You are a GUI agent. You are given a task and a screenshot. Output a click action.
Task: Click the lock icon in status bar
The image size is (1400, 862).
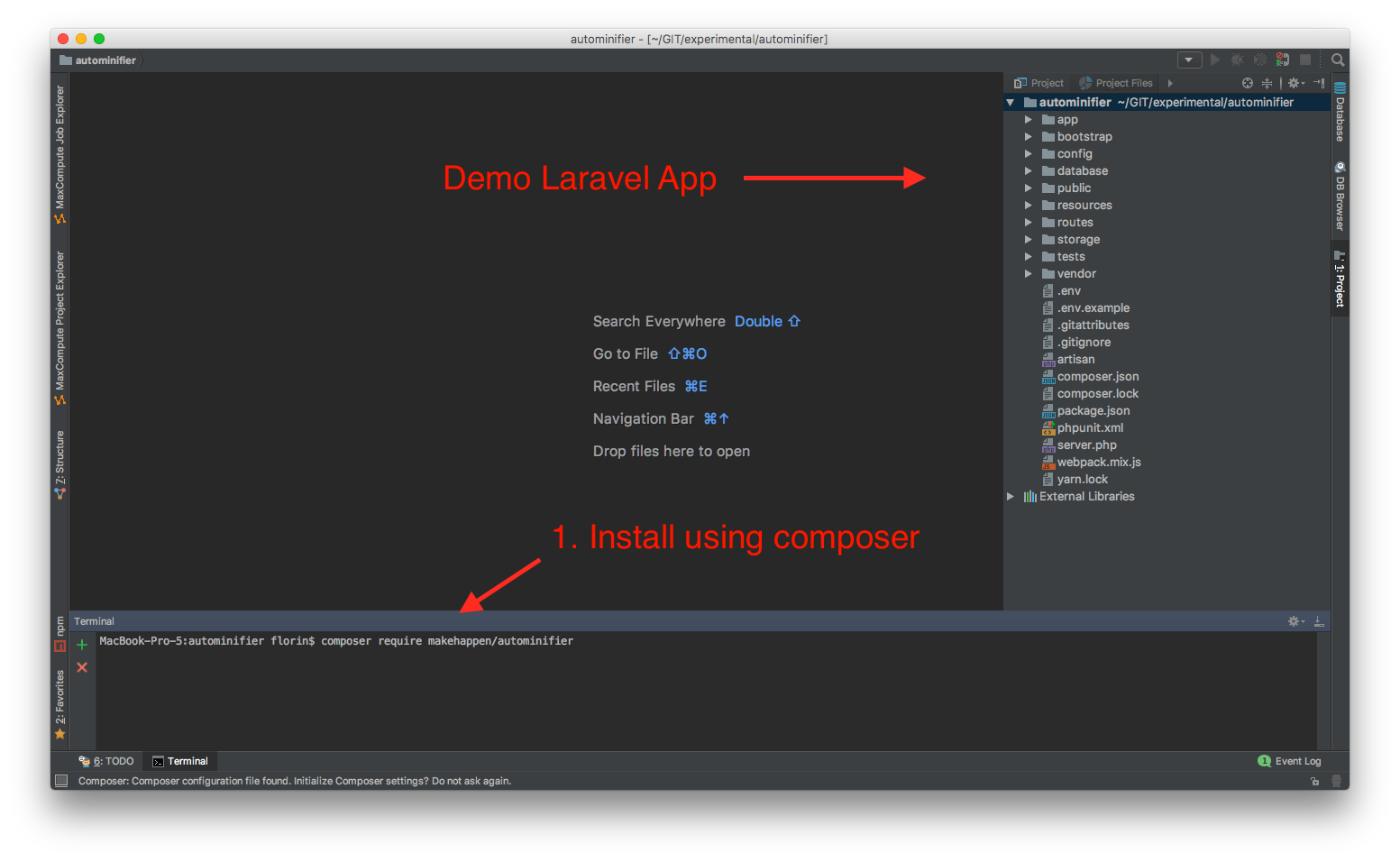[1315, 782]
